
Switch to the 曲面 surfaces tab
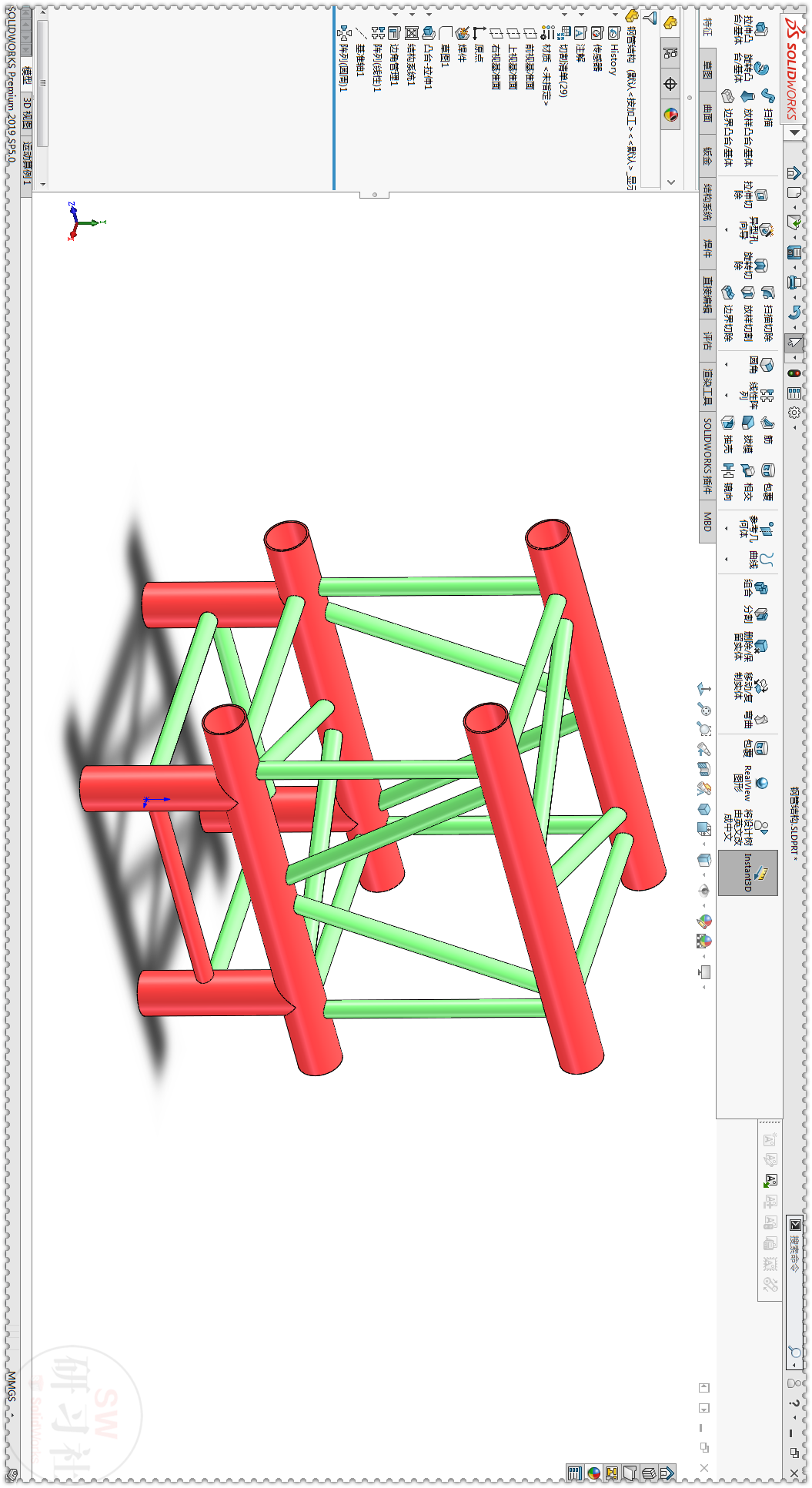[x=707, y=113]
